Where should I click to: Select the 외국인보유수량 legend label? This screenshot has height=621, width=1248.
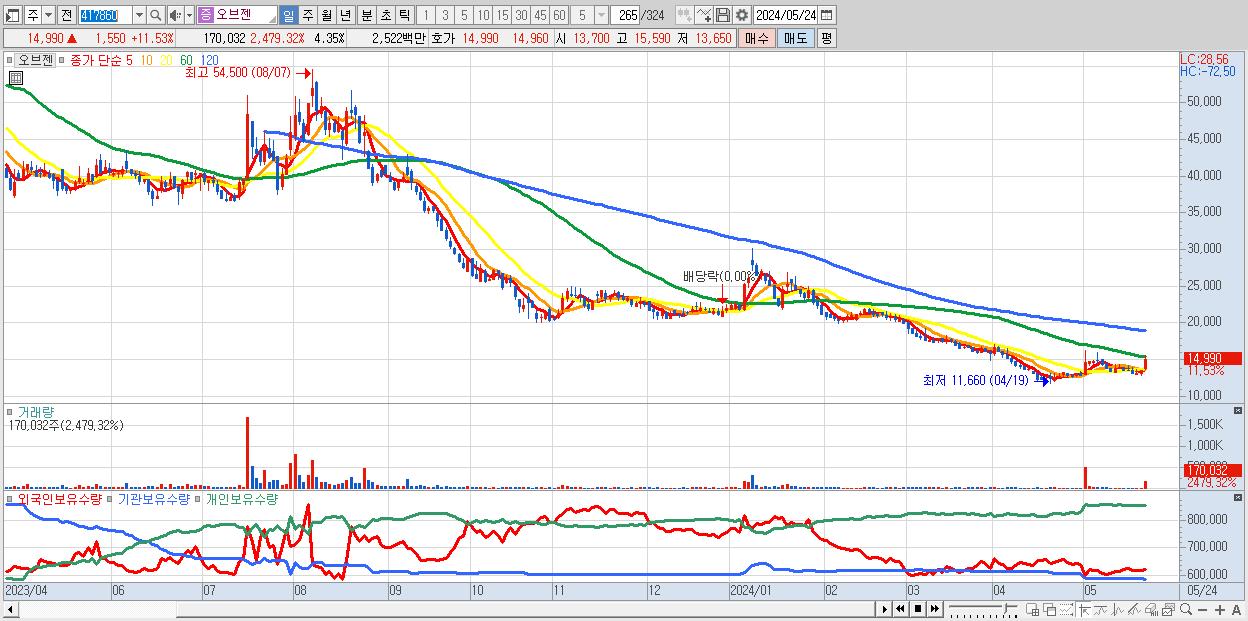[59, 498]
